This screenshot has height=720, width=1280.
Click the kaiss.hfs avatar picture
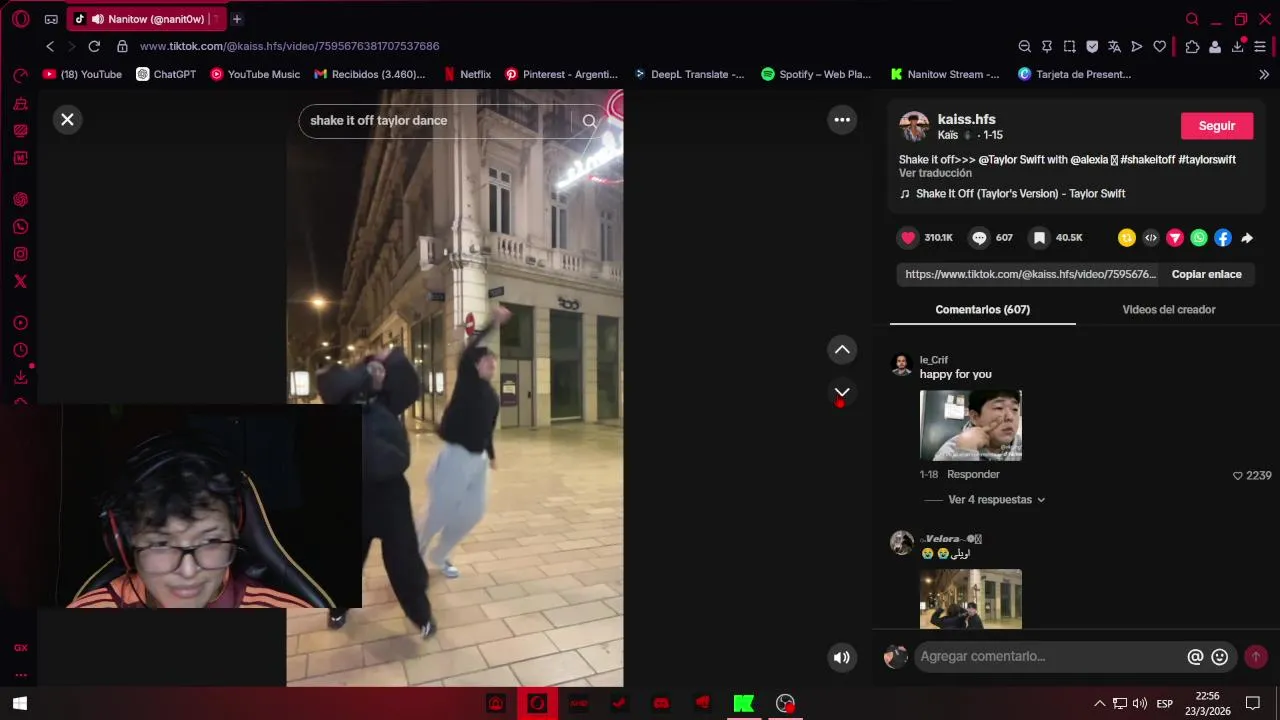[914, 127]
